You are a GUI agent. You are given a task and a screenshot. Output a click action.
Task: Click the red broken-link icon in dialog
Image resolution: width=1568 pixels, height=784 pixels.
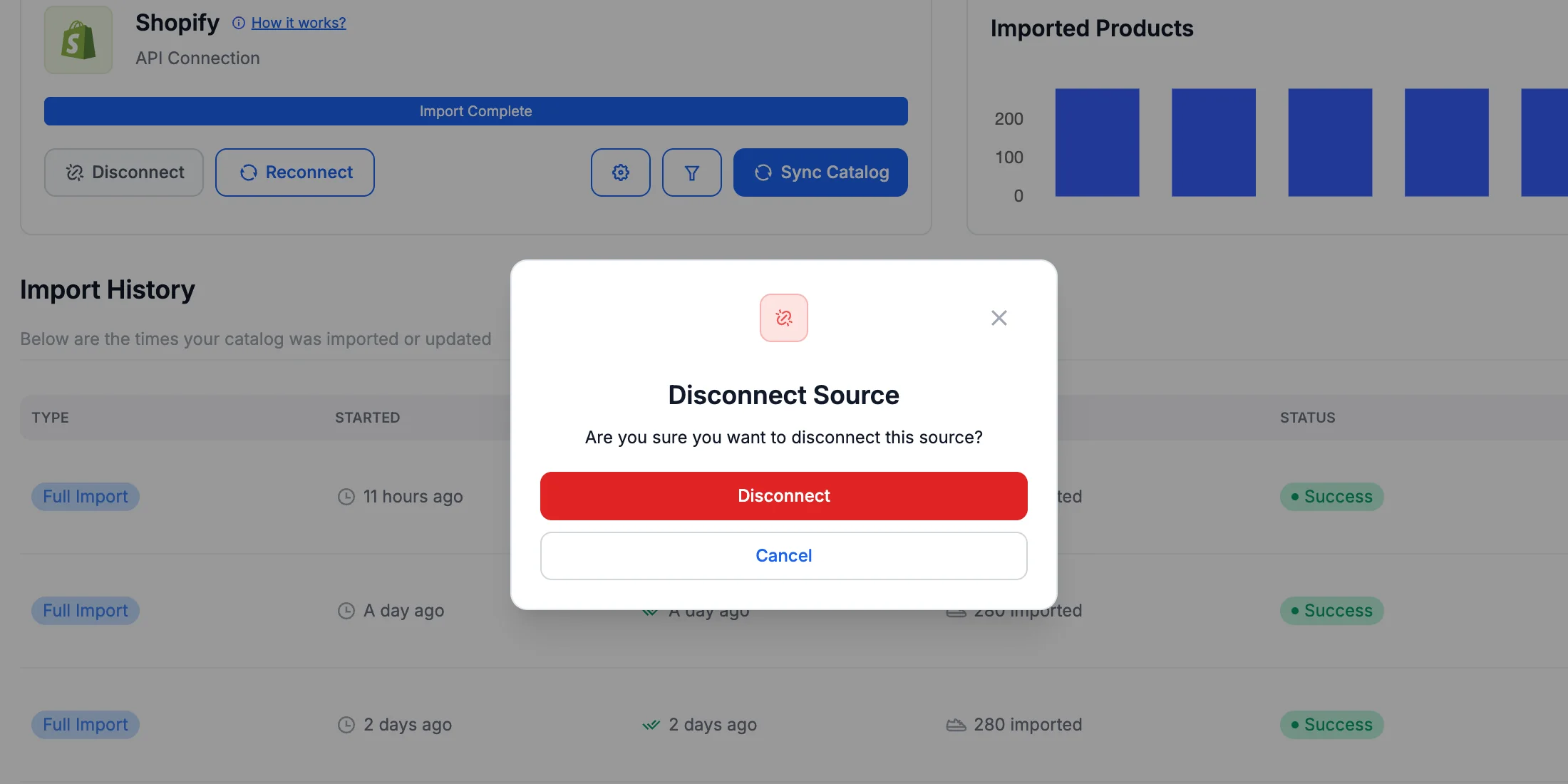click(x=783, y=318)
